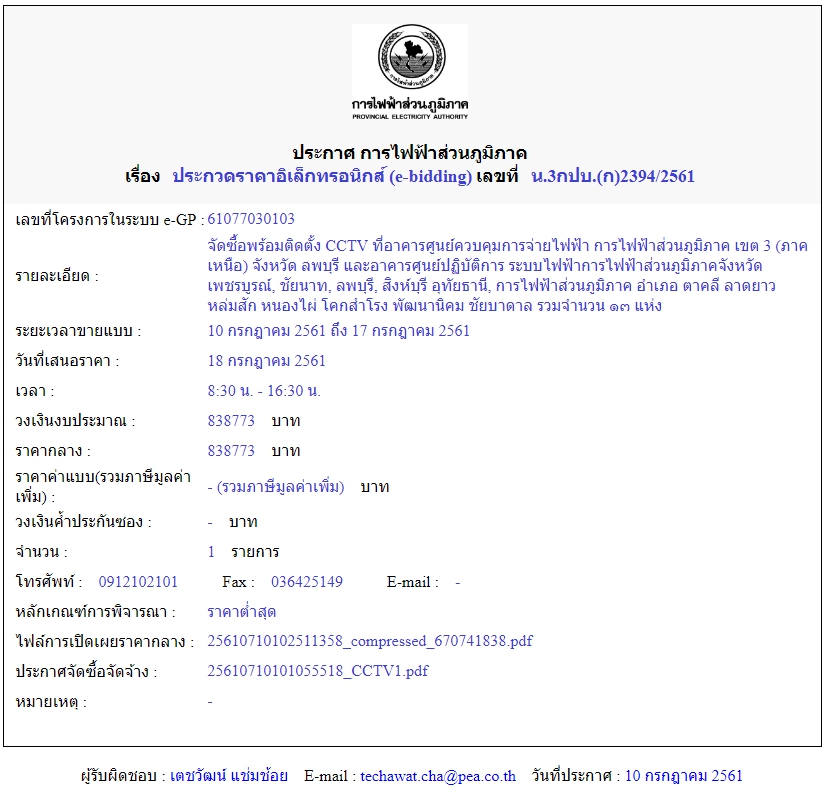This screenshot has height=789, width=825.
Task: Click the CCTV procurement details paragraph
Action: (x=507, y=276)
